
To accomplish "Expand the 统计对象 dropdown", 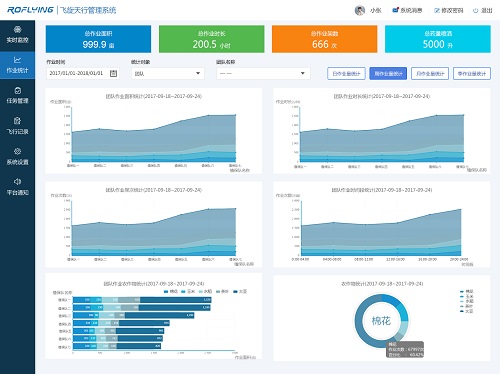I will (168, 73).
